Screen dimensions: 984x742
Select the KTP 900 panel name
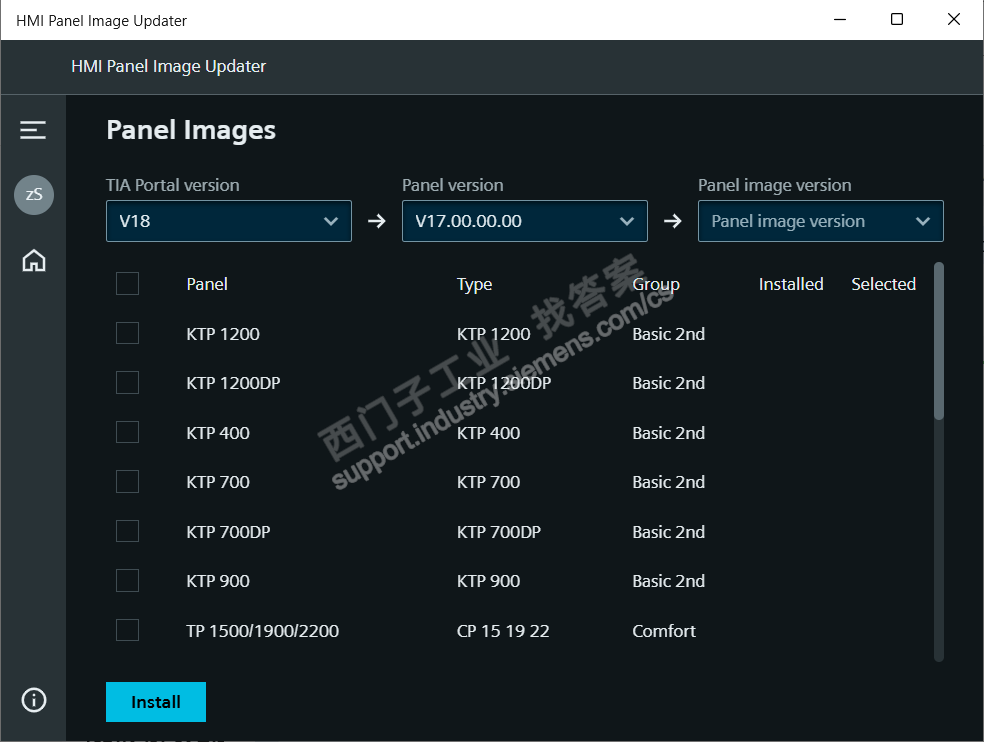click(x=218, y=581)
